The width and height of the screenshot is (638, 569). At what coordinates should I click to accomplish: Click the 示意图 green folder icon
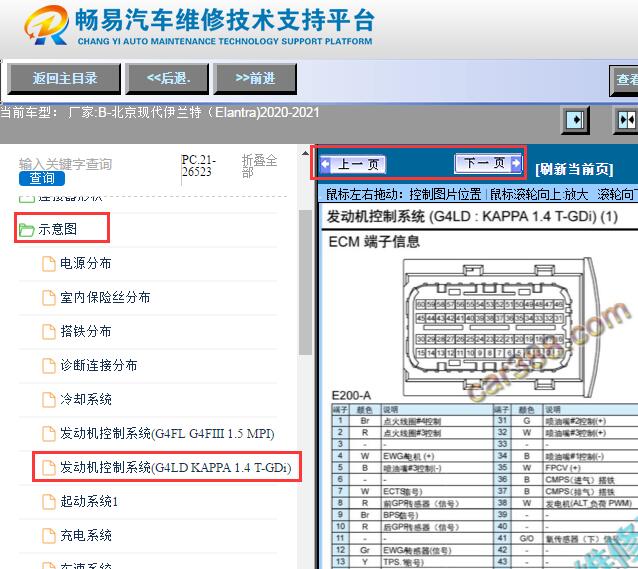[x=26, y=230]
